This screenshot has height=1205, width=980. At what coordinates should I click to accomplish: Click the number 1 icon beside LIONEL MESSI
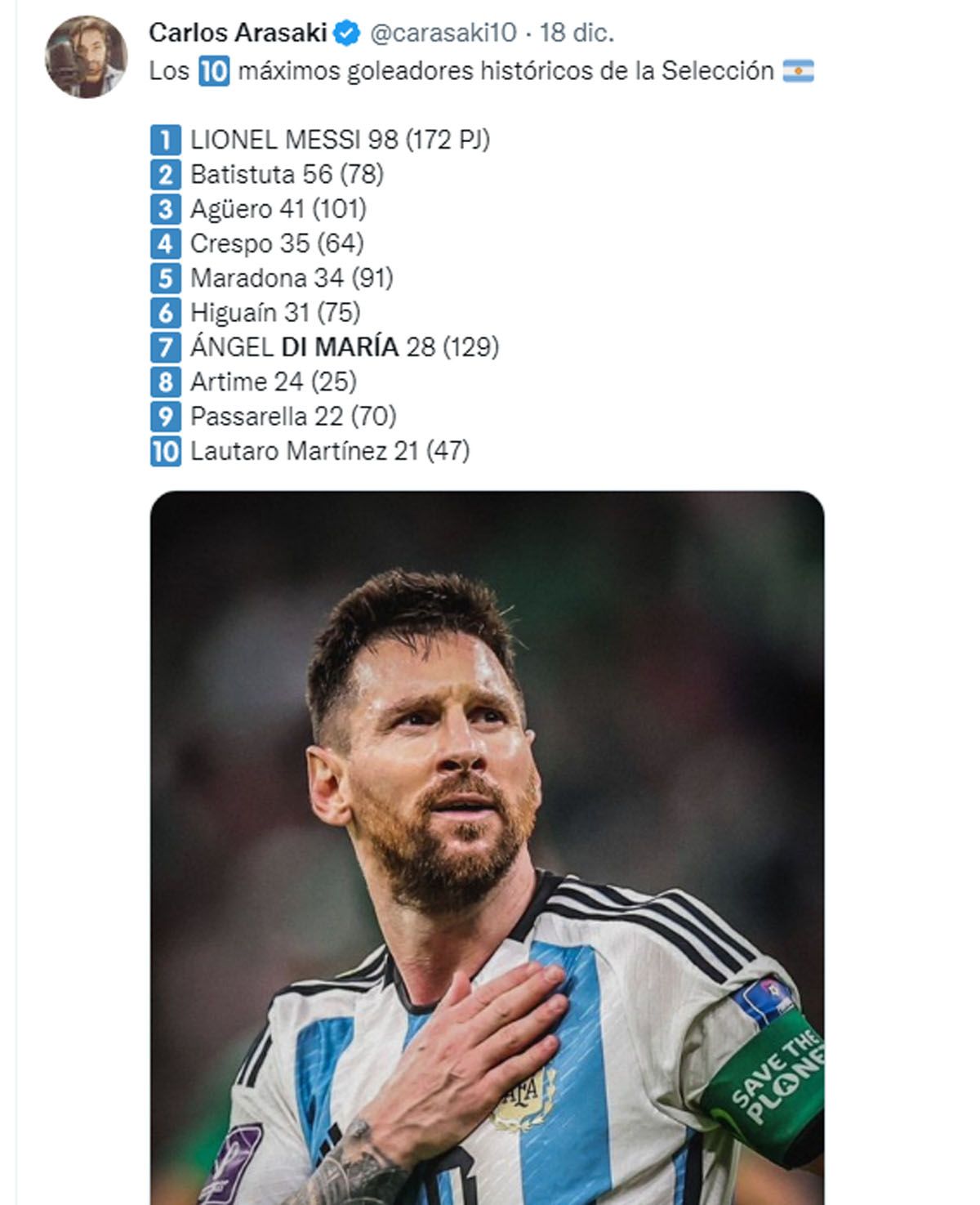(x=165, y=141)
